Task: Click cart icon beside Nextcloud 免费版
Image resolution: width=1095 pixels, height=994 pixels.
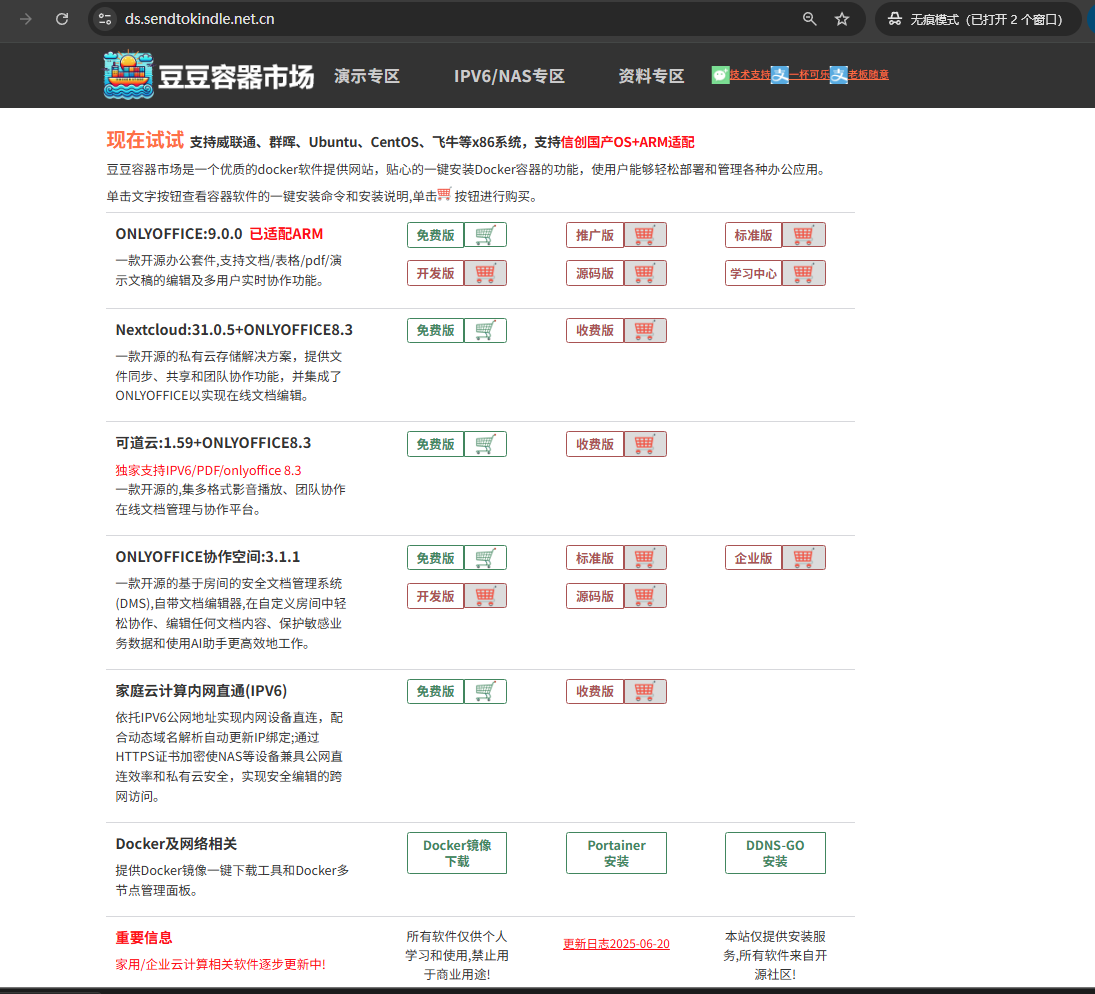Action: tap(485, 330)
